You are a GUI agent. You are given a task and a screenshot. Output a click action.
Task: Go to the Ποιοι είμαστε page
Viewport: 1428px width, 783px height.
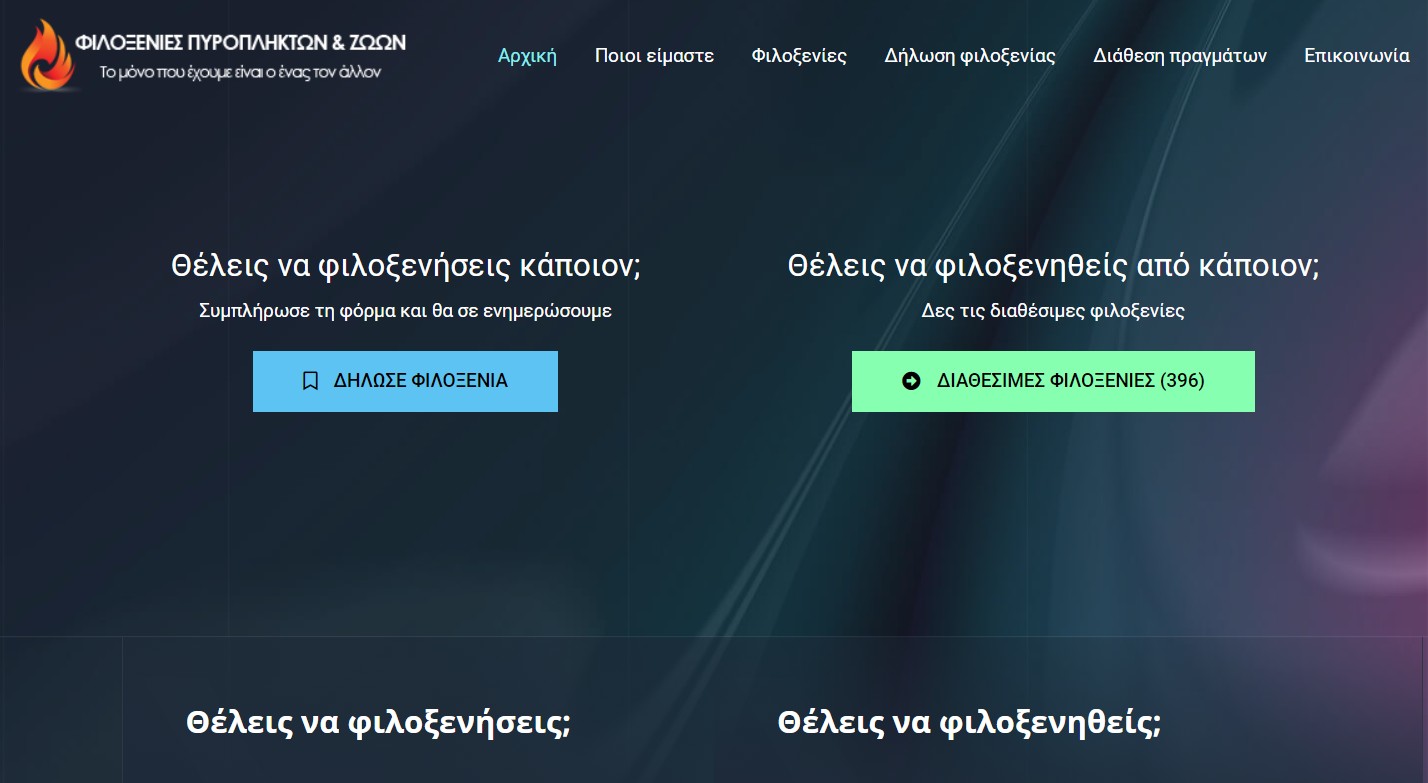(x=654, y=56)
